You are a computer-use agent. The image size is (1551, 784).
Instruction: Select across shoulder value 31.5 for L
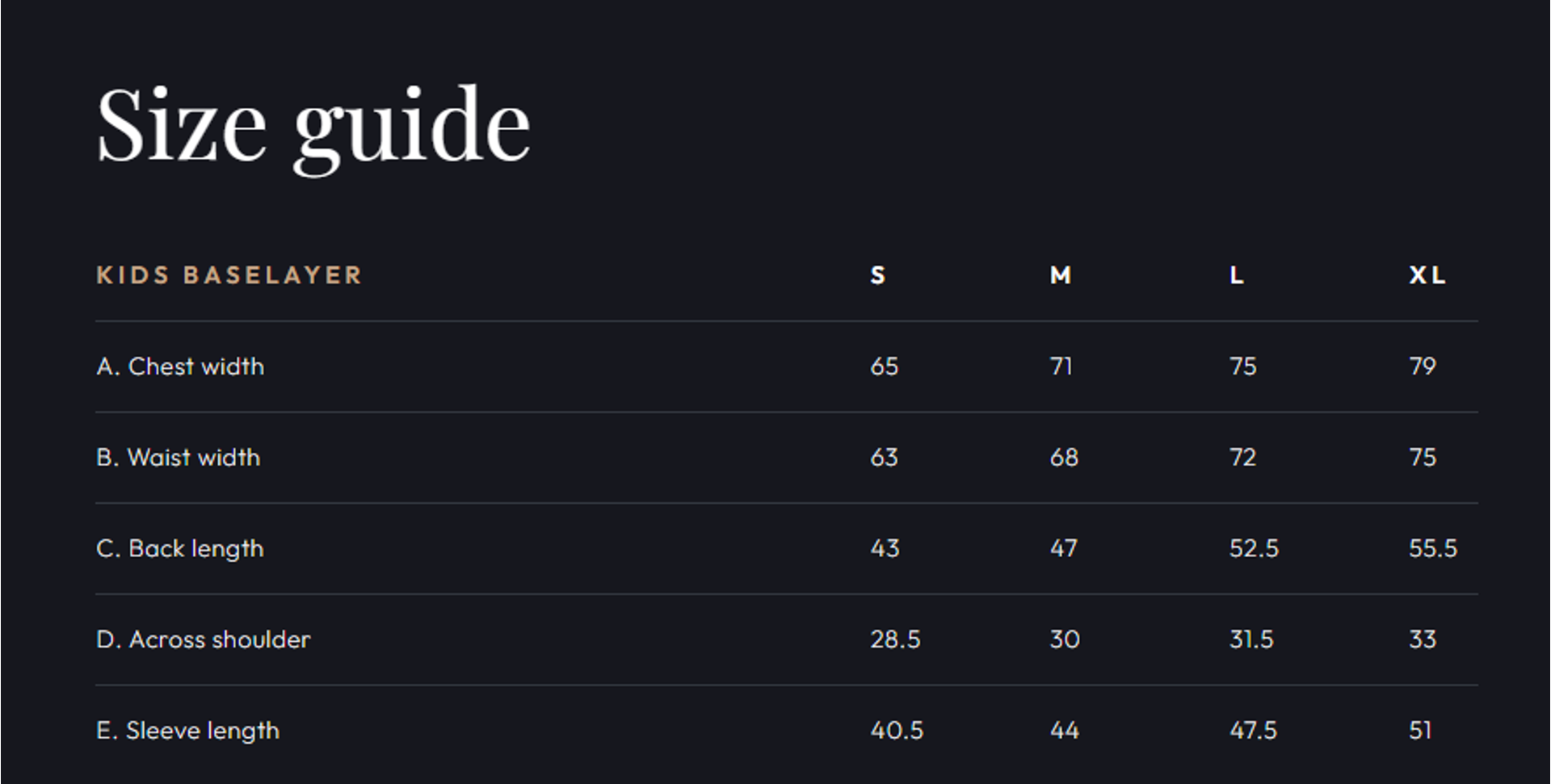pyautogui.click(x=1251, y=639)
